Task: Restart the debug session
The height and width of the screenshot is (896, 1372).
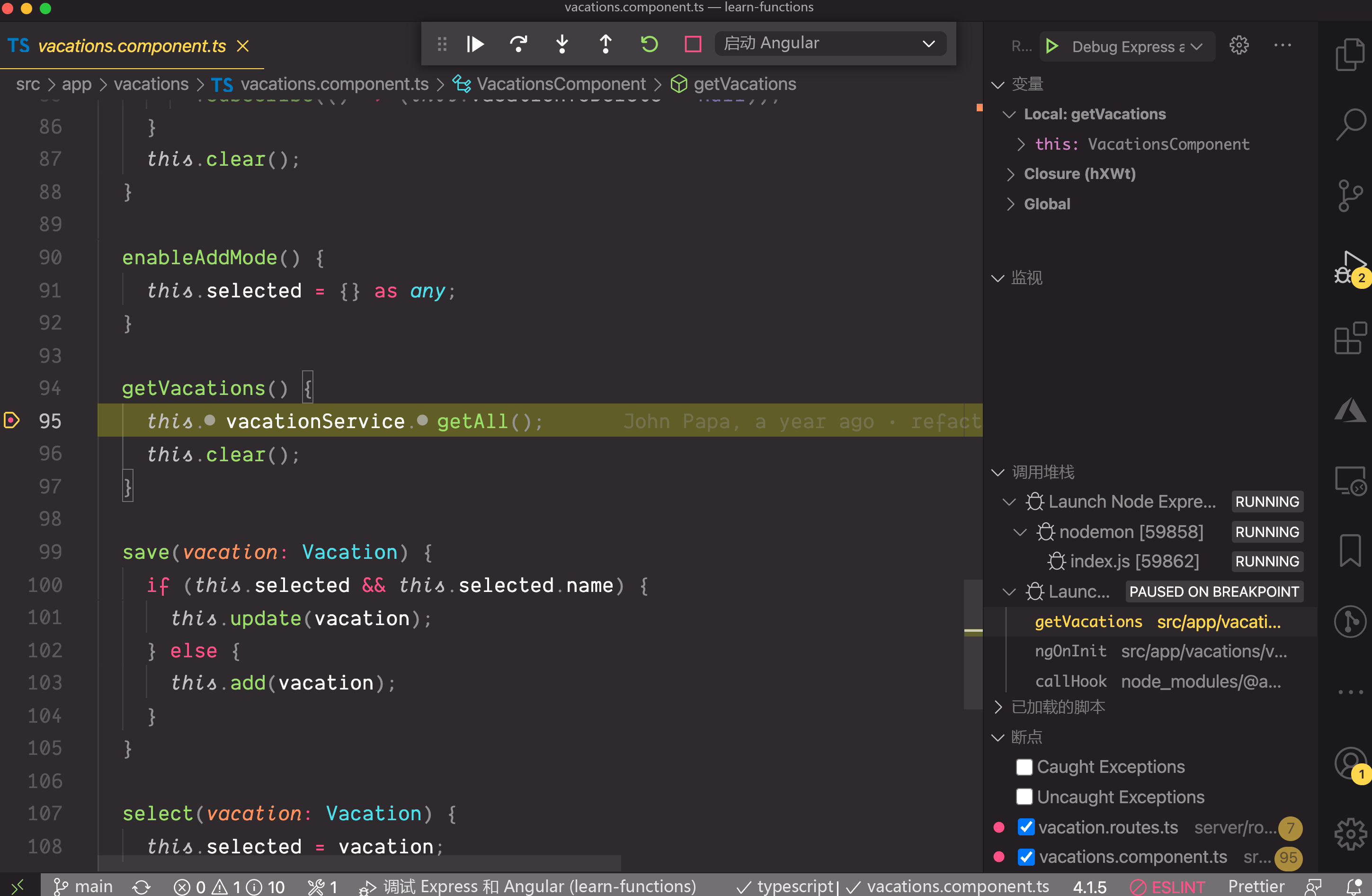Action: click(x=649, y=44)
